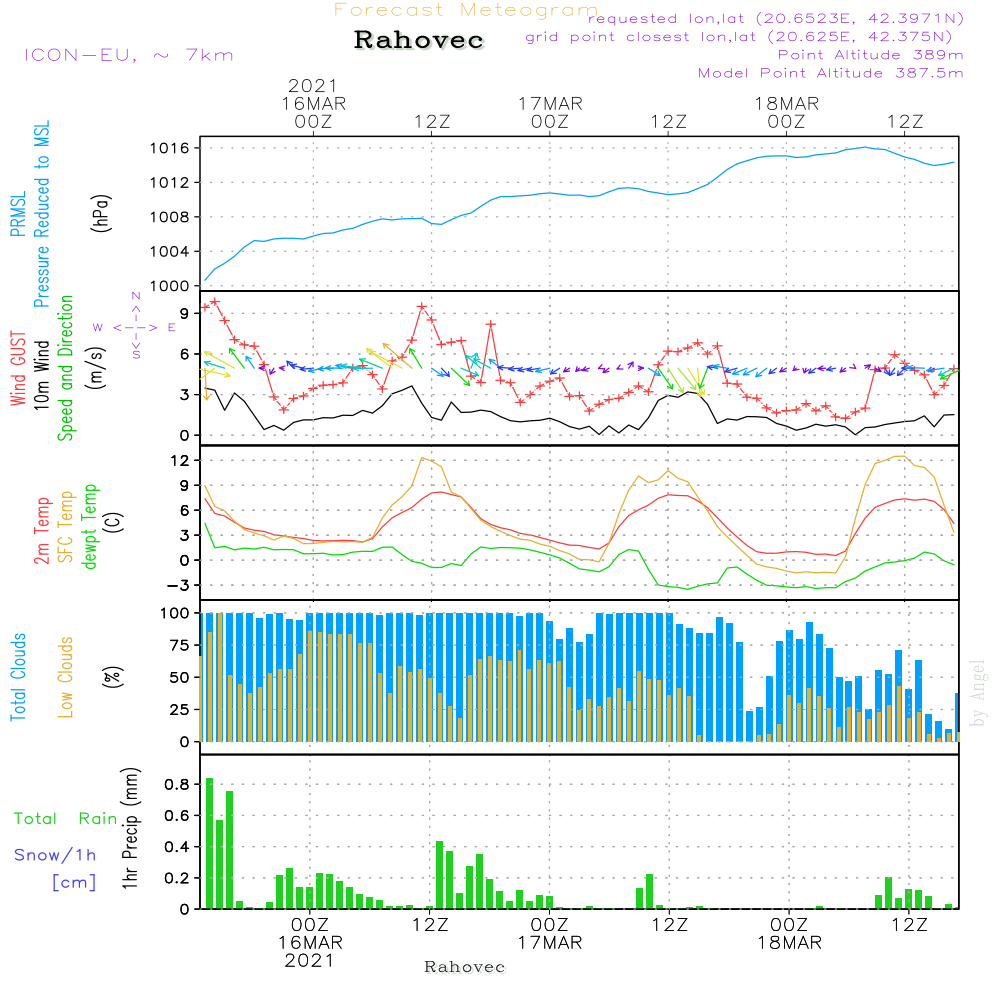The width and height of the screenshot is (1000, 1000).
Task: Click the ICON-EU ~7km model label
Action: click(128, 55)
